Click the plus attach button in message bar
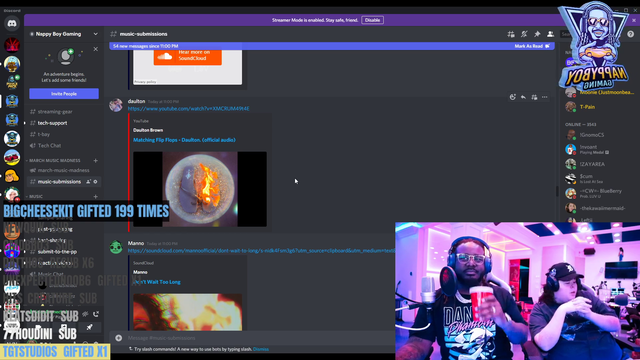Viewport: 640px width, 360px height. [x=118, y=338]
